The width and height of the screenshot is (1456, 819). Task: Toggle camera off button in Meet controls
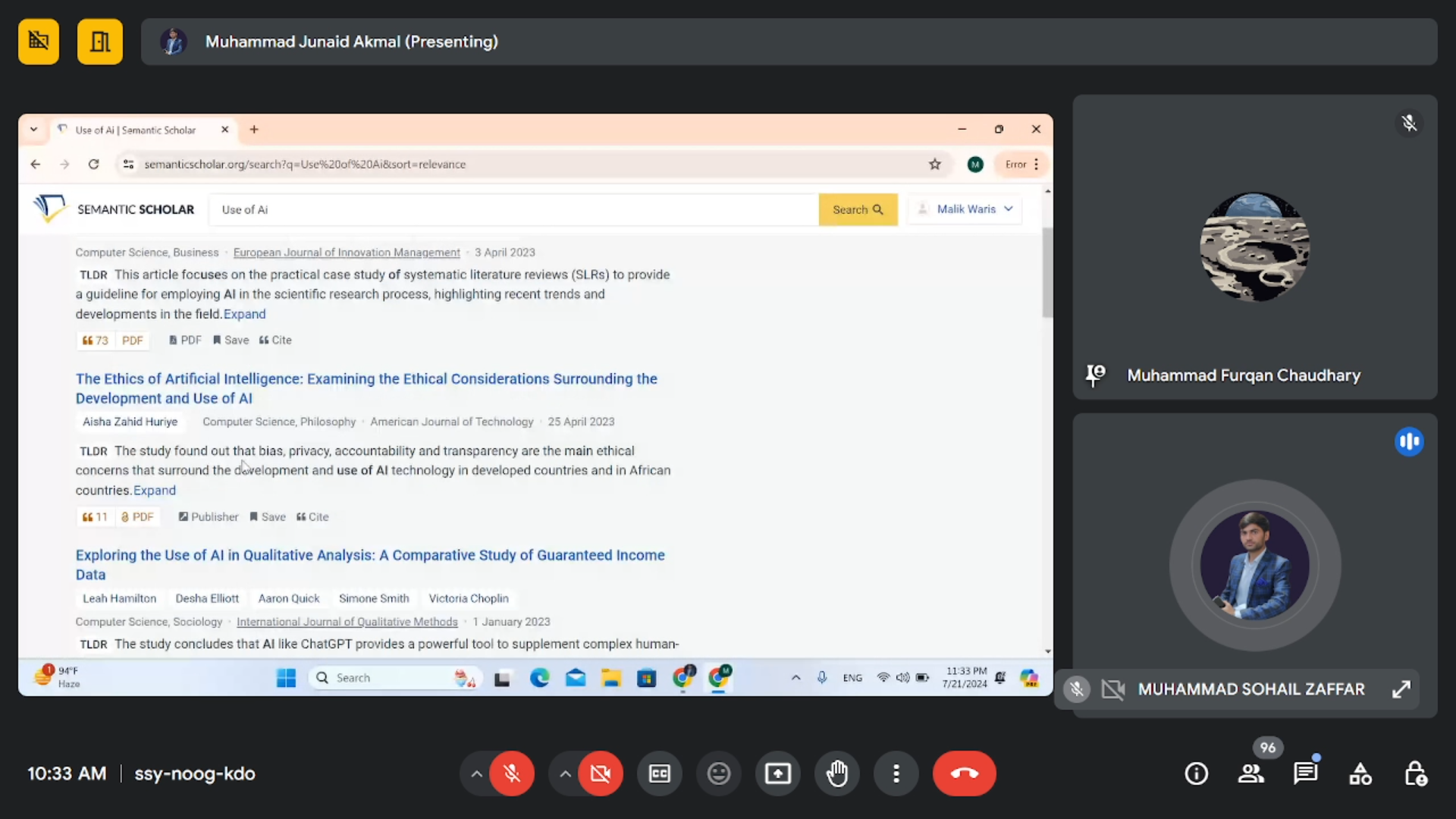tap(600, 773)
